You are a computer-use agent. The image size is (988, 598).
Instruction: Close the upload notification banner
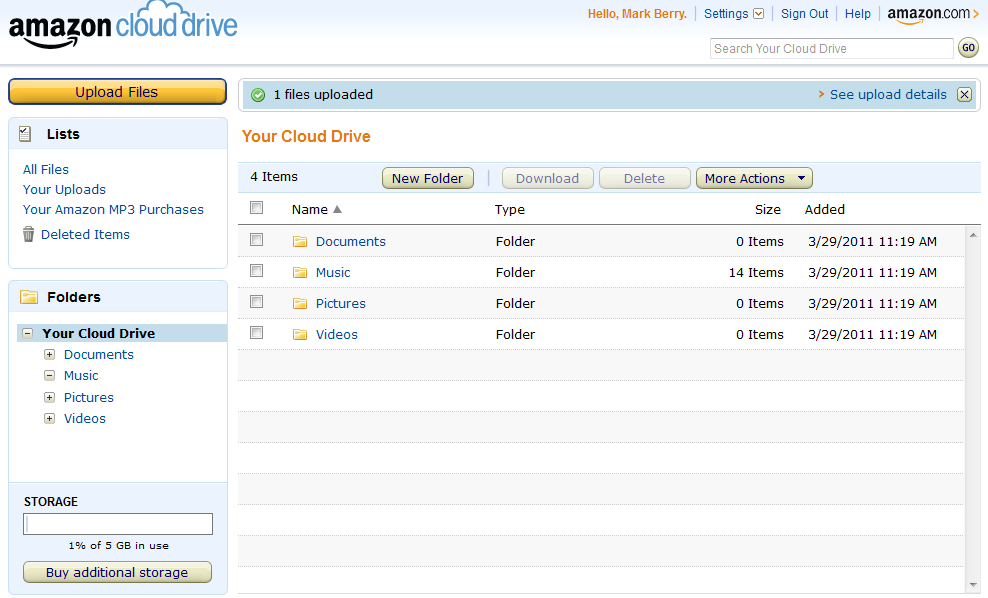964,95
